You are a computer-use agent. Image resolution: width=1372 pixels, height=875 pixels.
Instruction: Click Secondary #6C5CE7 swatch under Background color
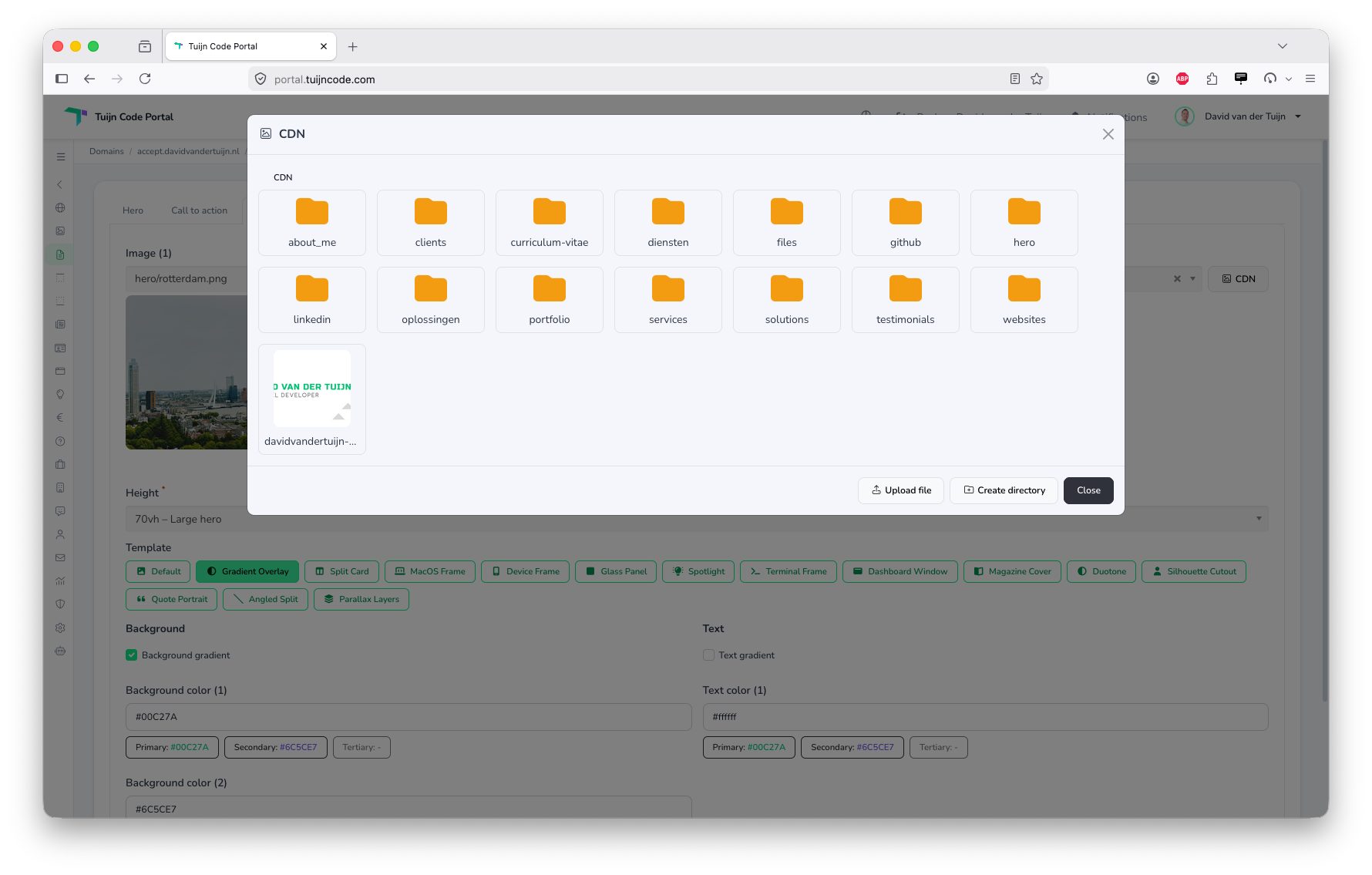coord(276,747)
